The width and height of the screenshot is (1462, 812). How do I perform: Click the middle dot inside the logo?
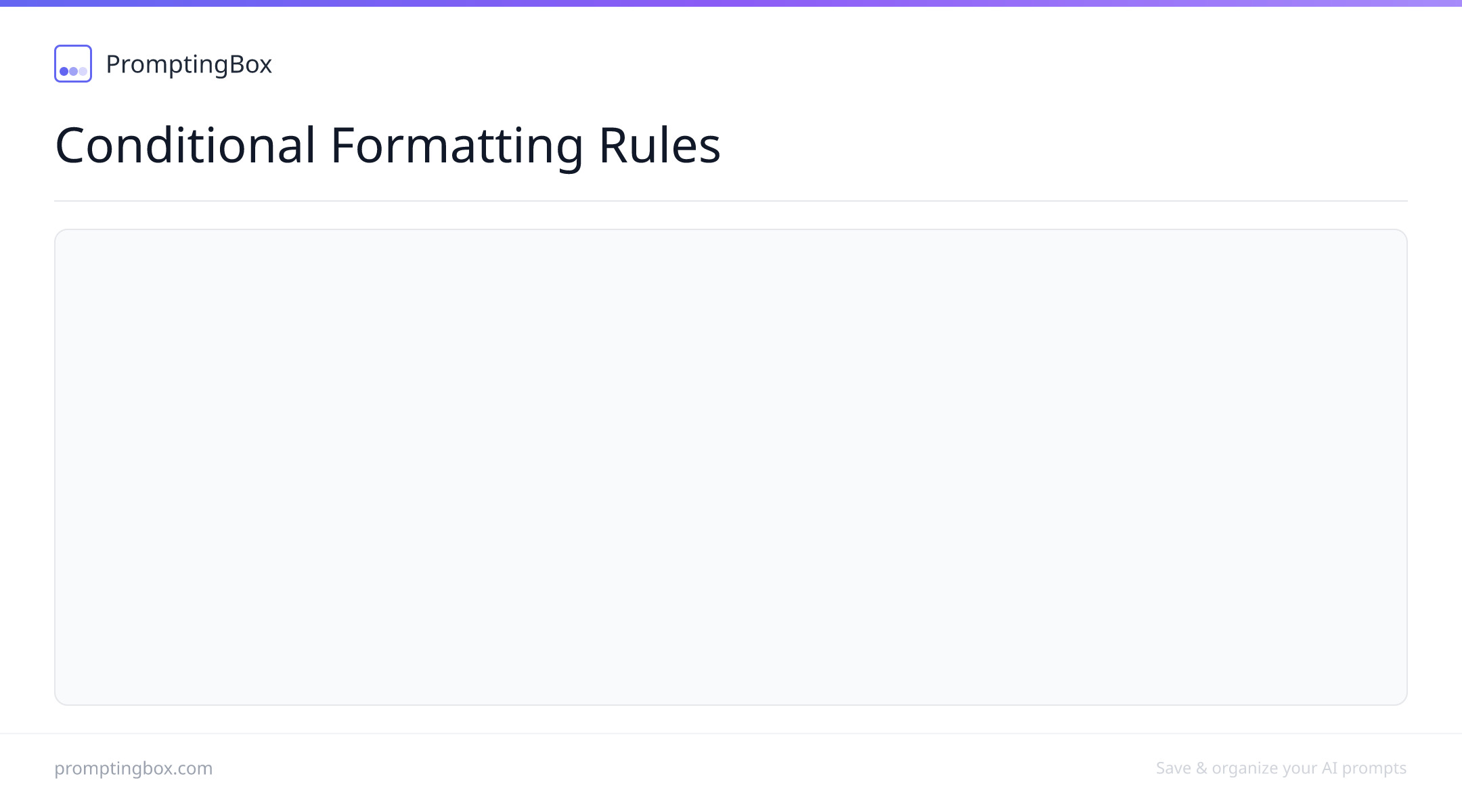point(73,71)
